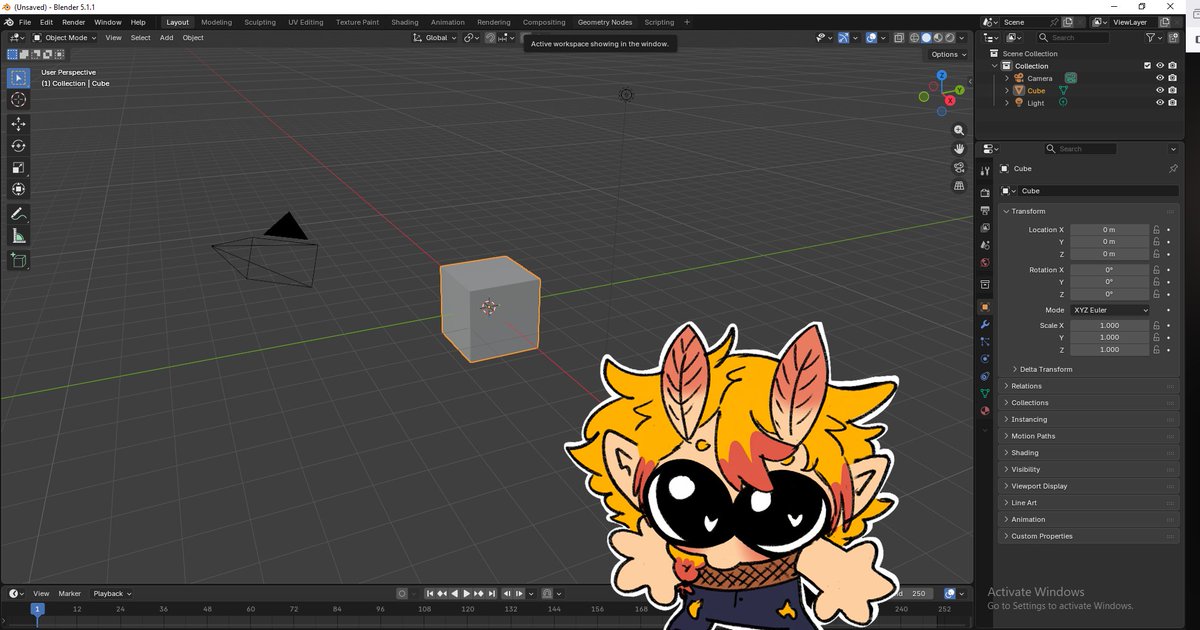Toggle lock on Location X
The image size is (1200, 630).
(x=1156, y=230)
